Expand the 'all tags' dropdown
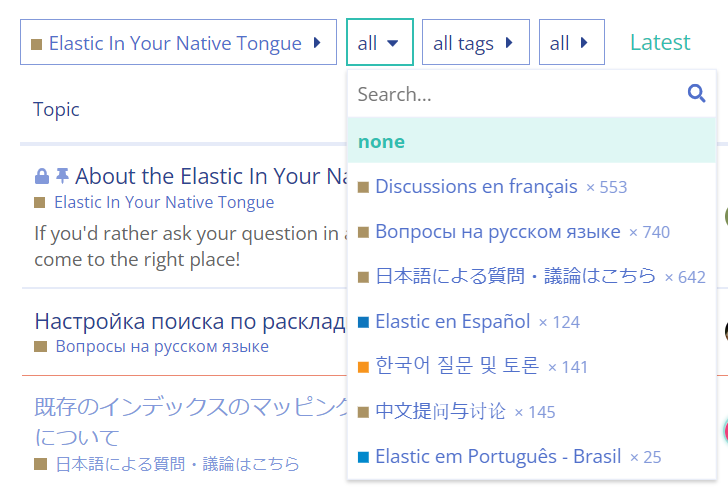Viewport: 728px width, 488px height. [x=475, y=43]
